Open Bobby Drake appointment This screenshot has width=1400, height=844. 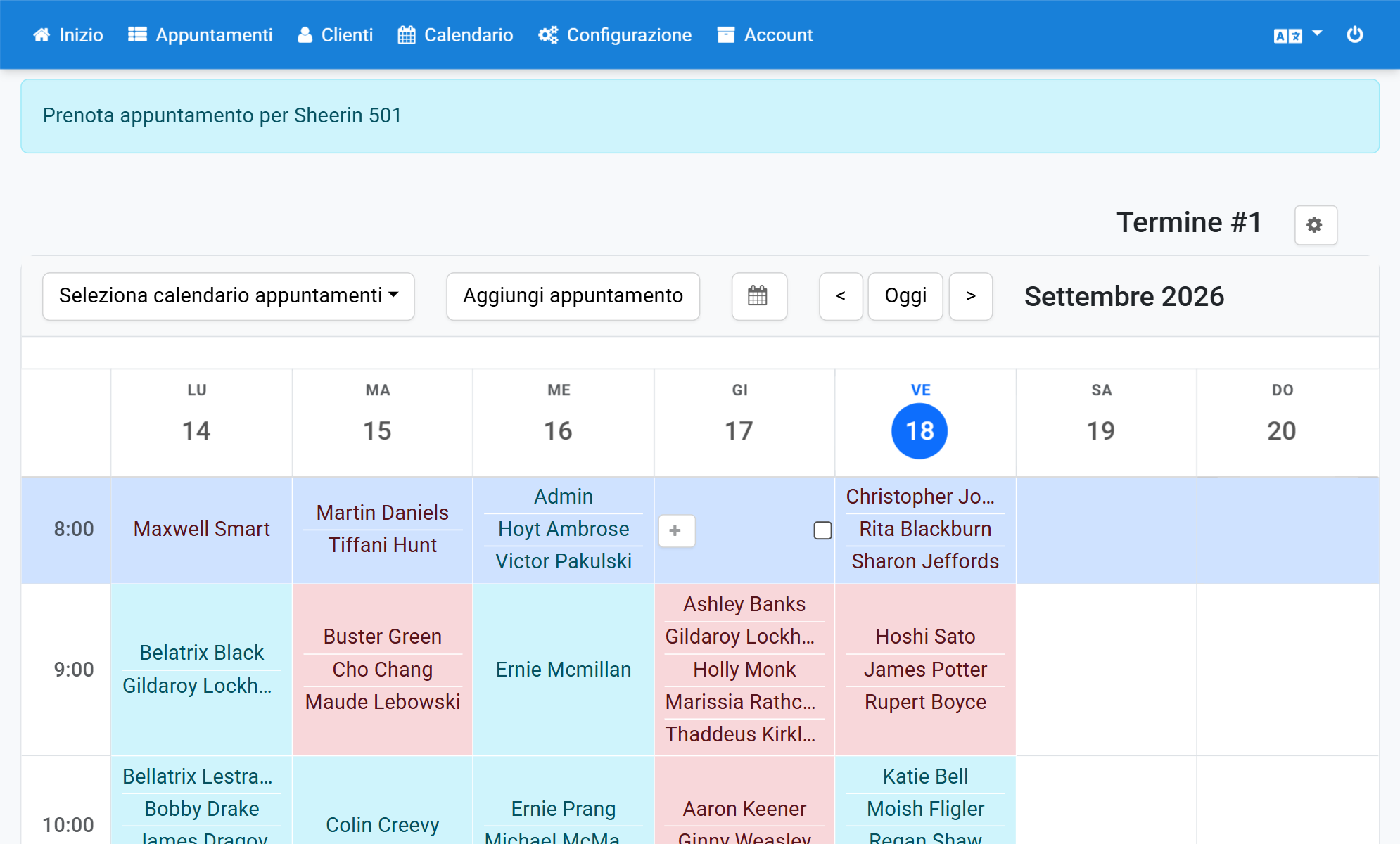202,809
